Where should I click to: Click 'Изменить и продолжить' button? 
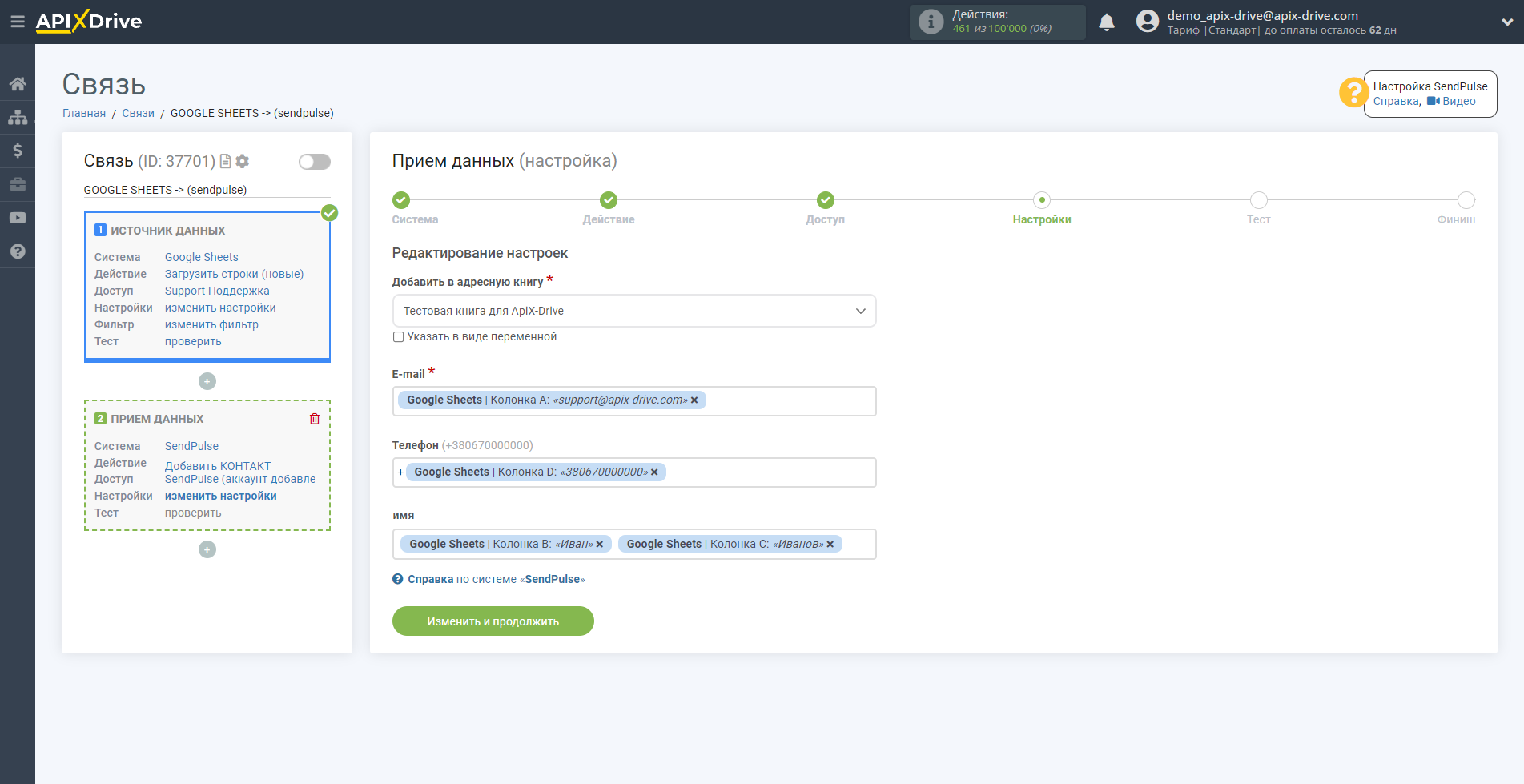pyautogui.click(x=493, y=621)
